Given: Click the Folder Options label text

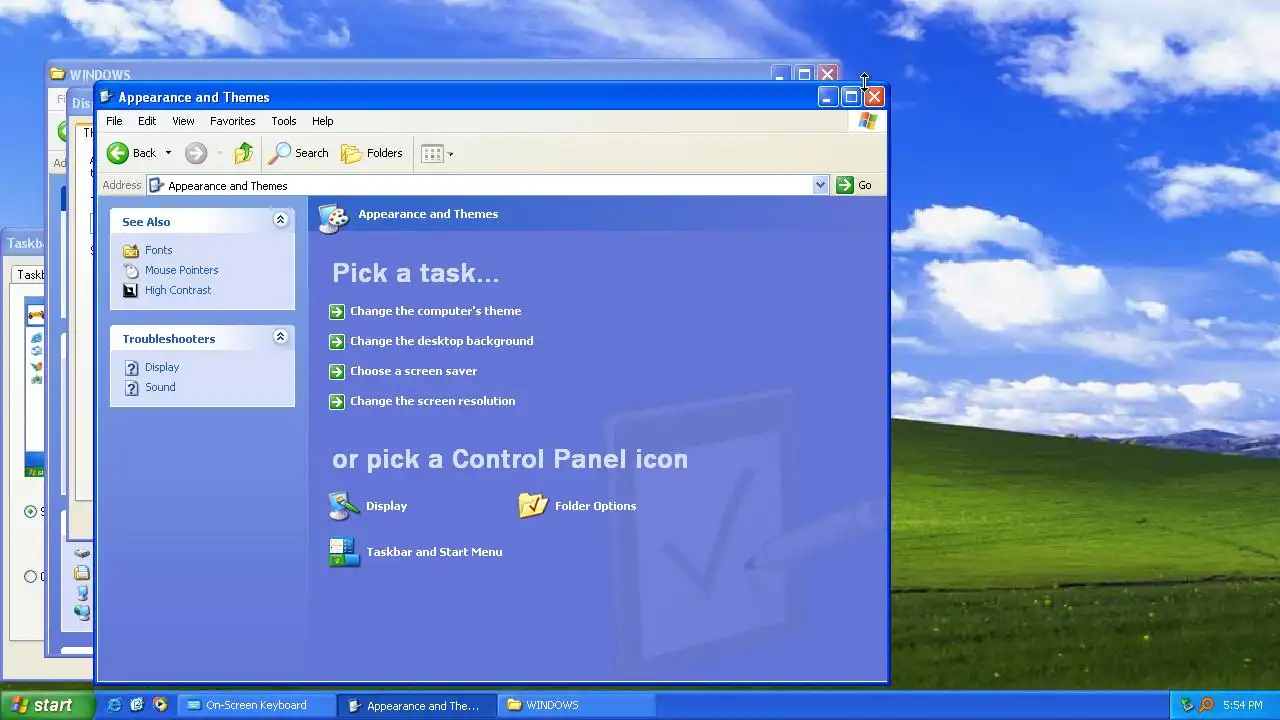Looking at the screenshot, I should coord(595,506).
